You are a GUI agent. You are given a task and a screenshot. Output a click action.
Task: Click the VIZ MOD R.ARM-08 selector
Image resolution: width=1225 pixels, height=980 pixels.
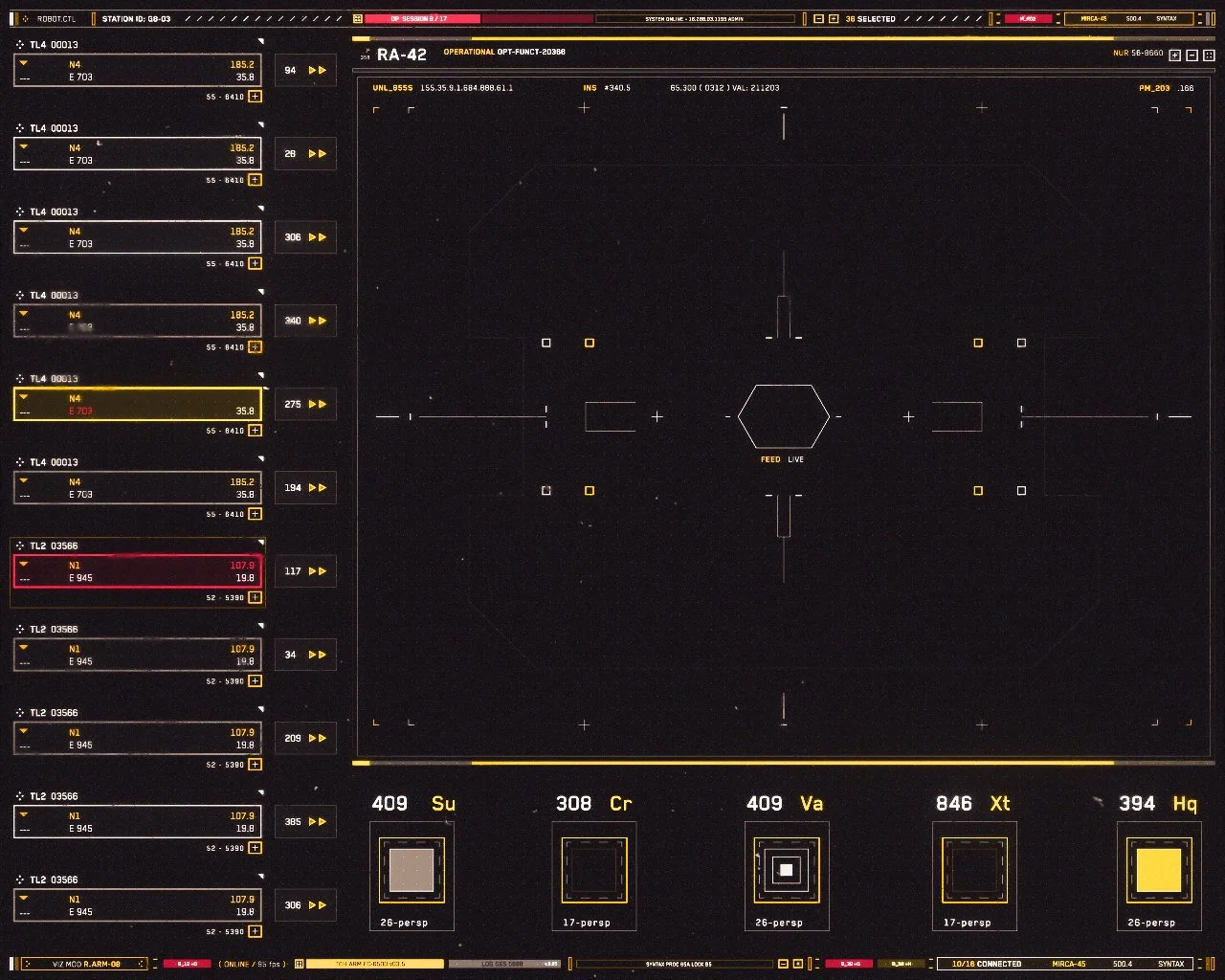[84, 964]
